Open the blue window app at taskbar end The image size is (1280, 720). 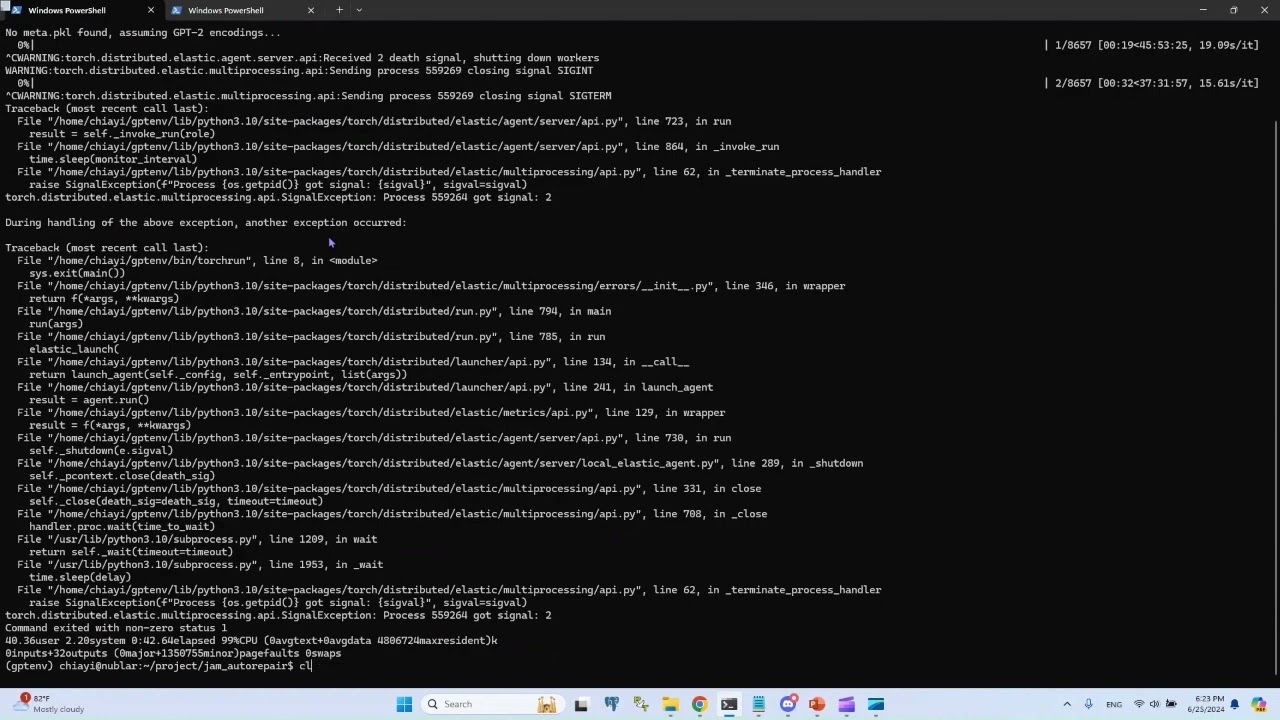(x=876, y=704)
